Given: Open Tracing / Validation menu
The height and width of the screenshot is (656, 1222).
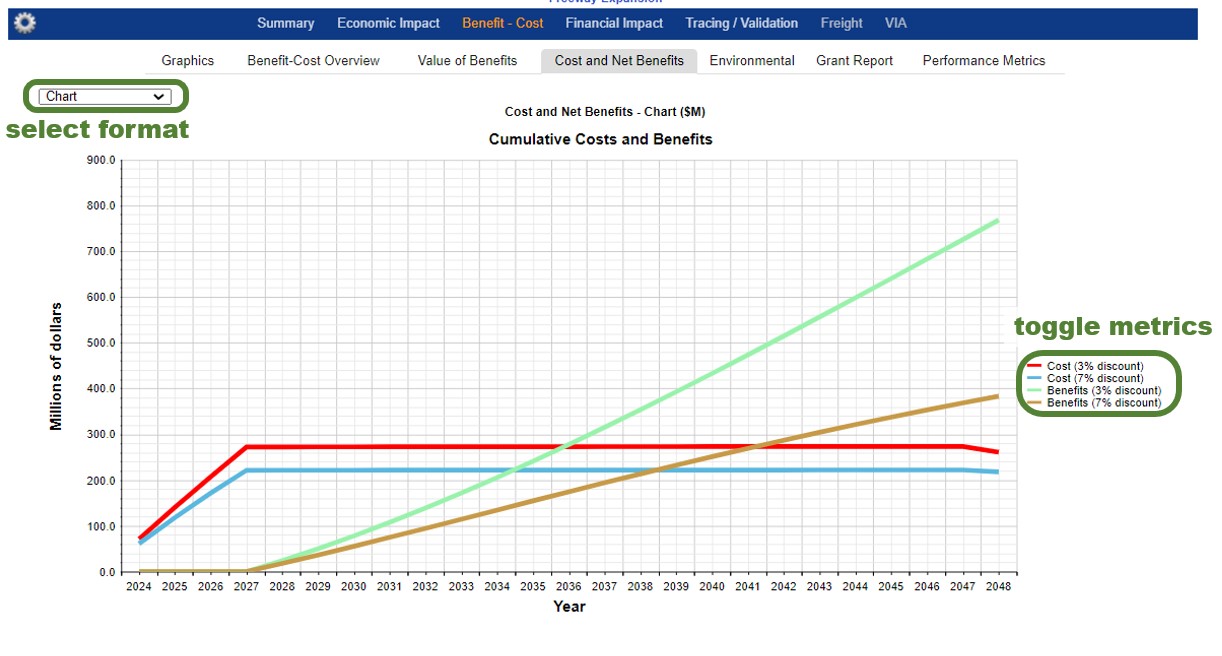Looking at the screenshot, I should (741, 23).
